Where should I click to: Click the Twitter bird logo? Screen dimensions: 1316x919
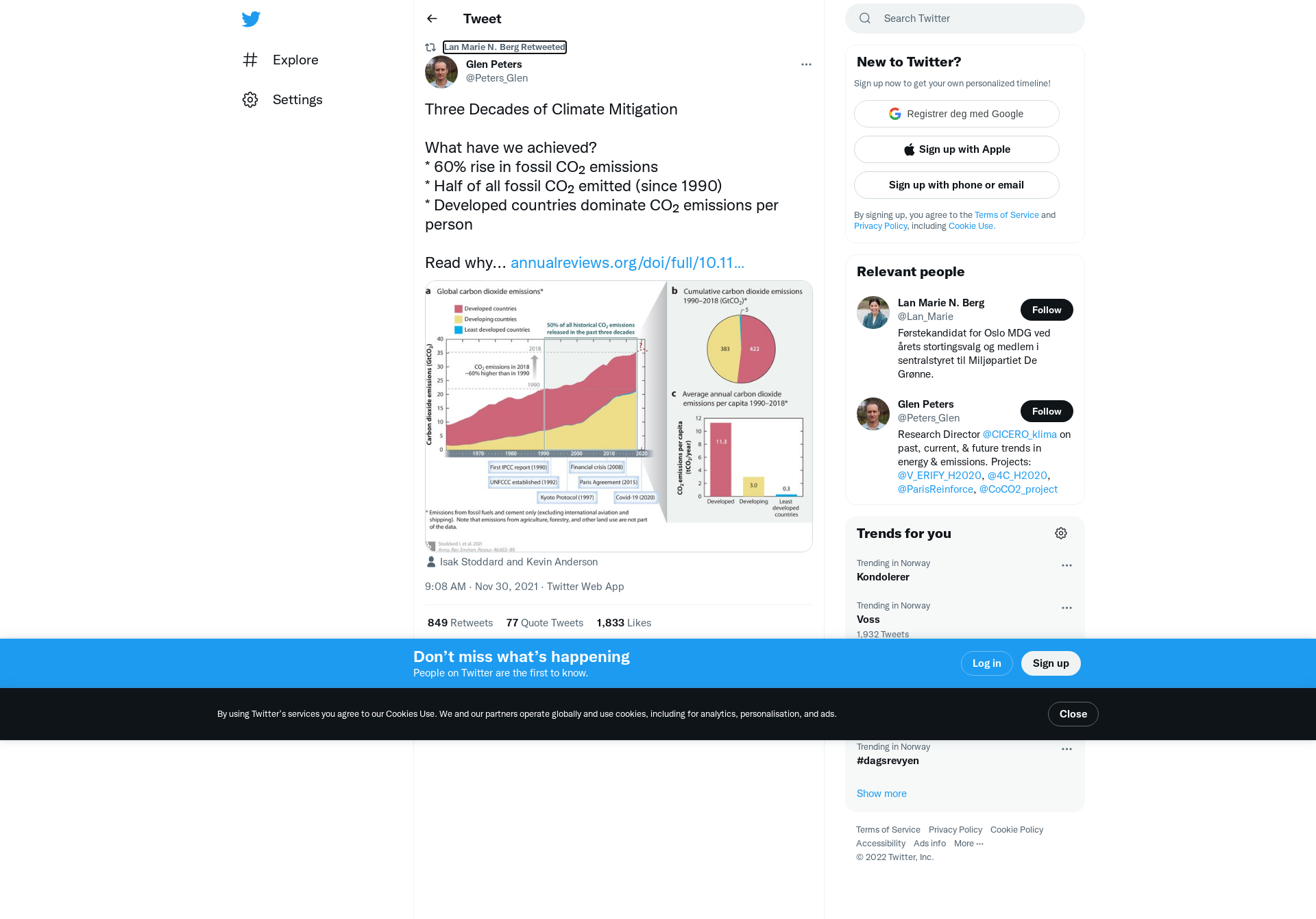point(251,19)
